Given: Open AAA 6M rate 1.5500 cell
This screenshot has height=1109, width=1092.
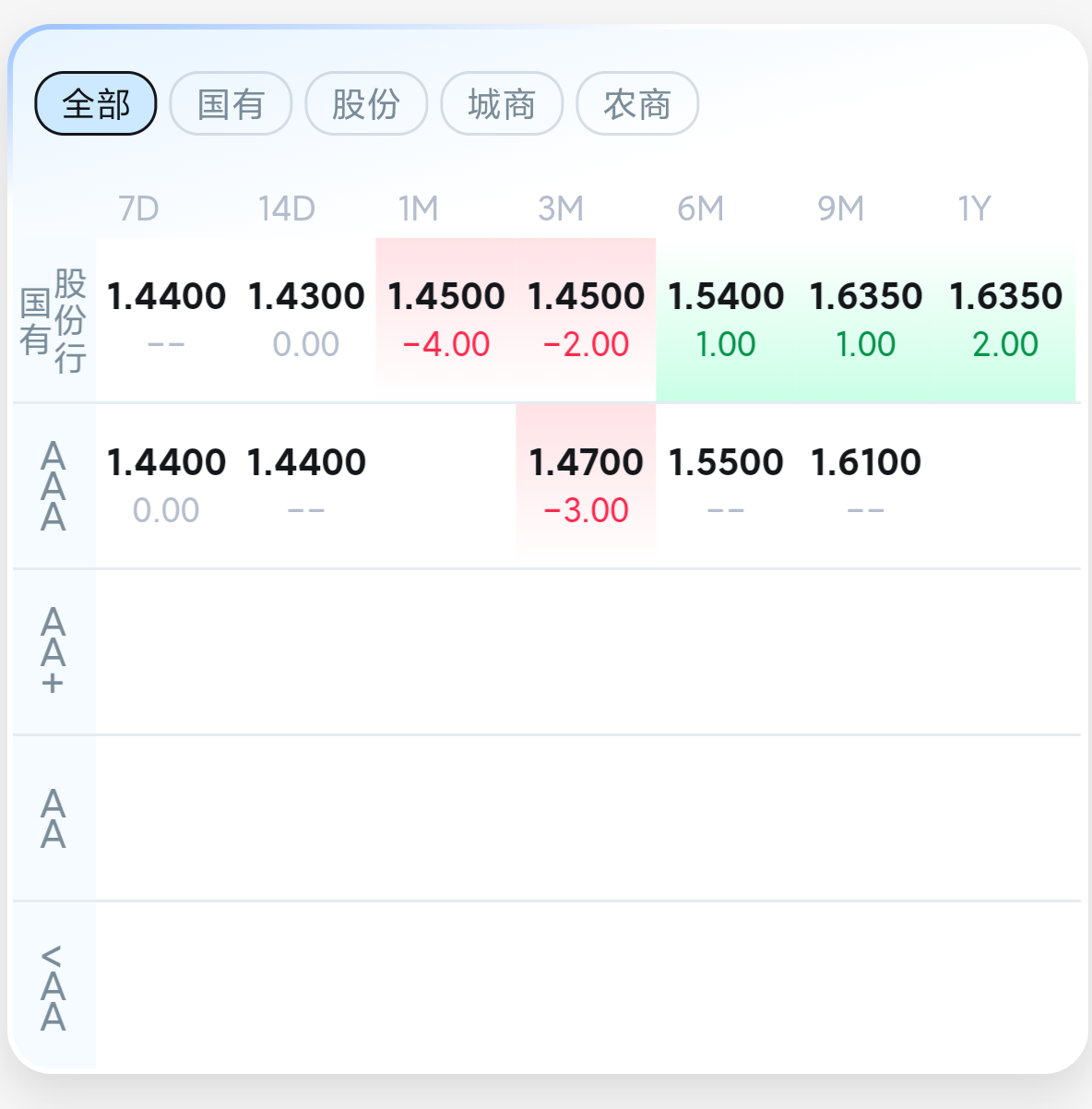Looking at the screenshot, I should click(727, 485).
